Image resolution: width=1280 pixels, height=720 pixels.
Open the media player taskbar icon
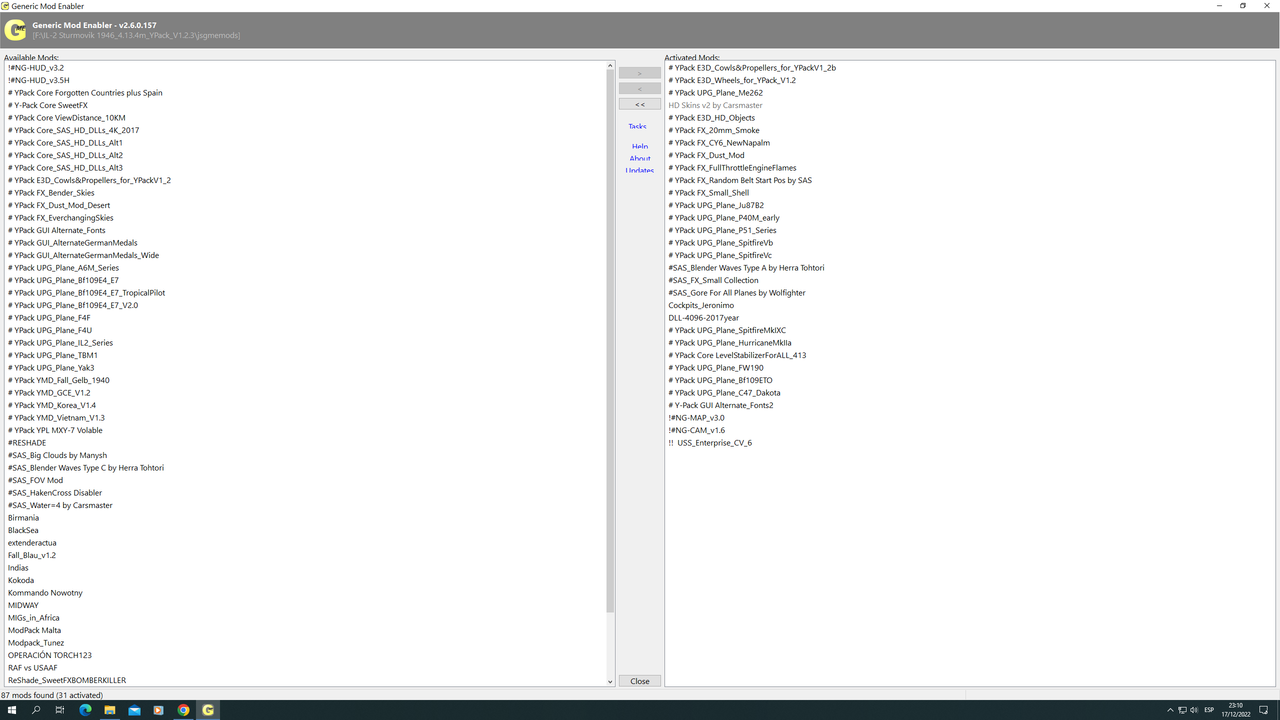158,710
